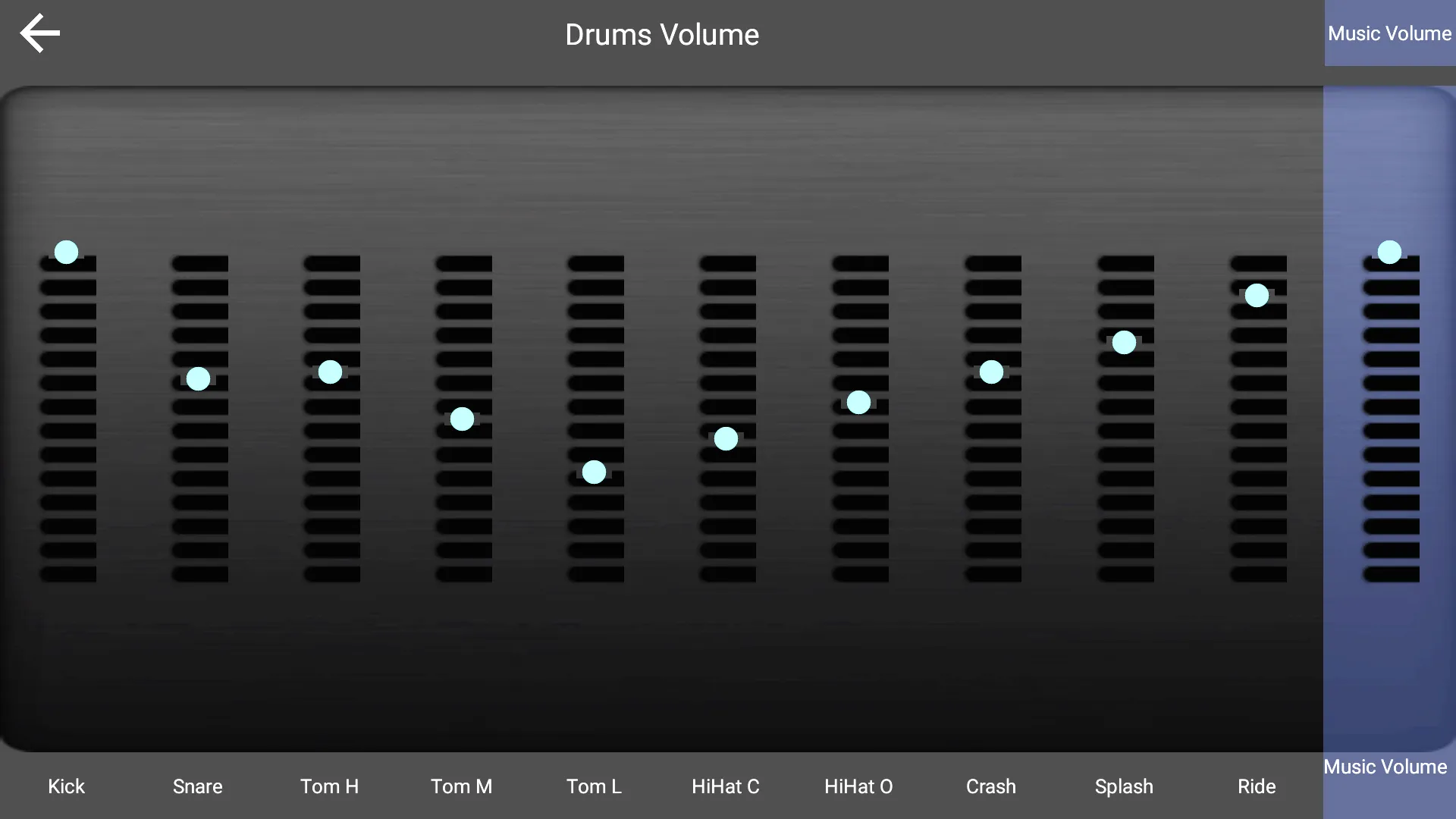
Task: Enable the Music Volume adjustment panel
Action: coord(1390,33)
